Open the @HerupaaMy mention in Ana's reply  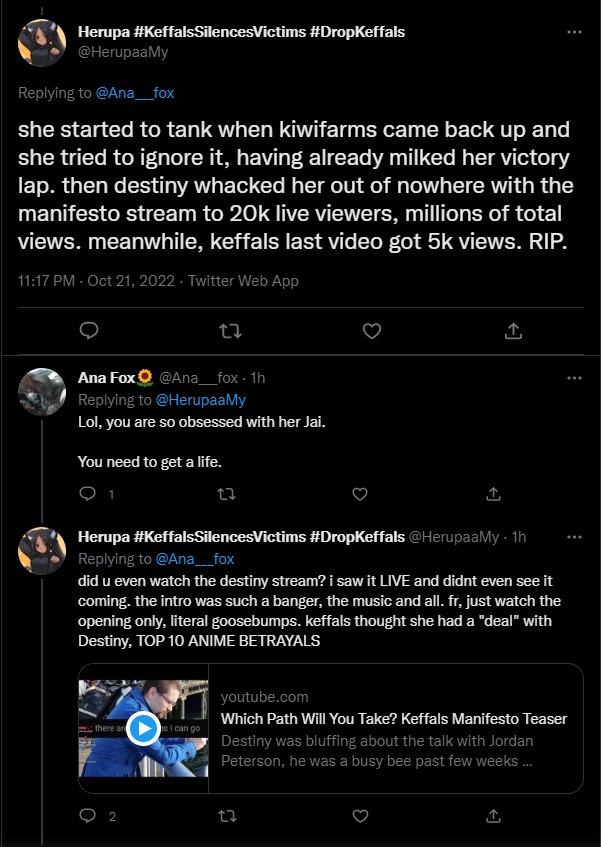198,400
